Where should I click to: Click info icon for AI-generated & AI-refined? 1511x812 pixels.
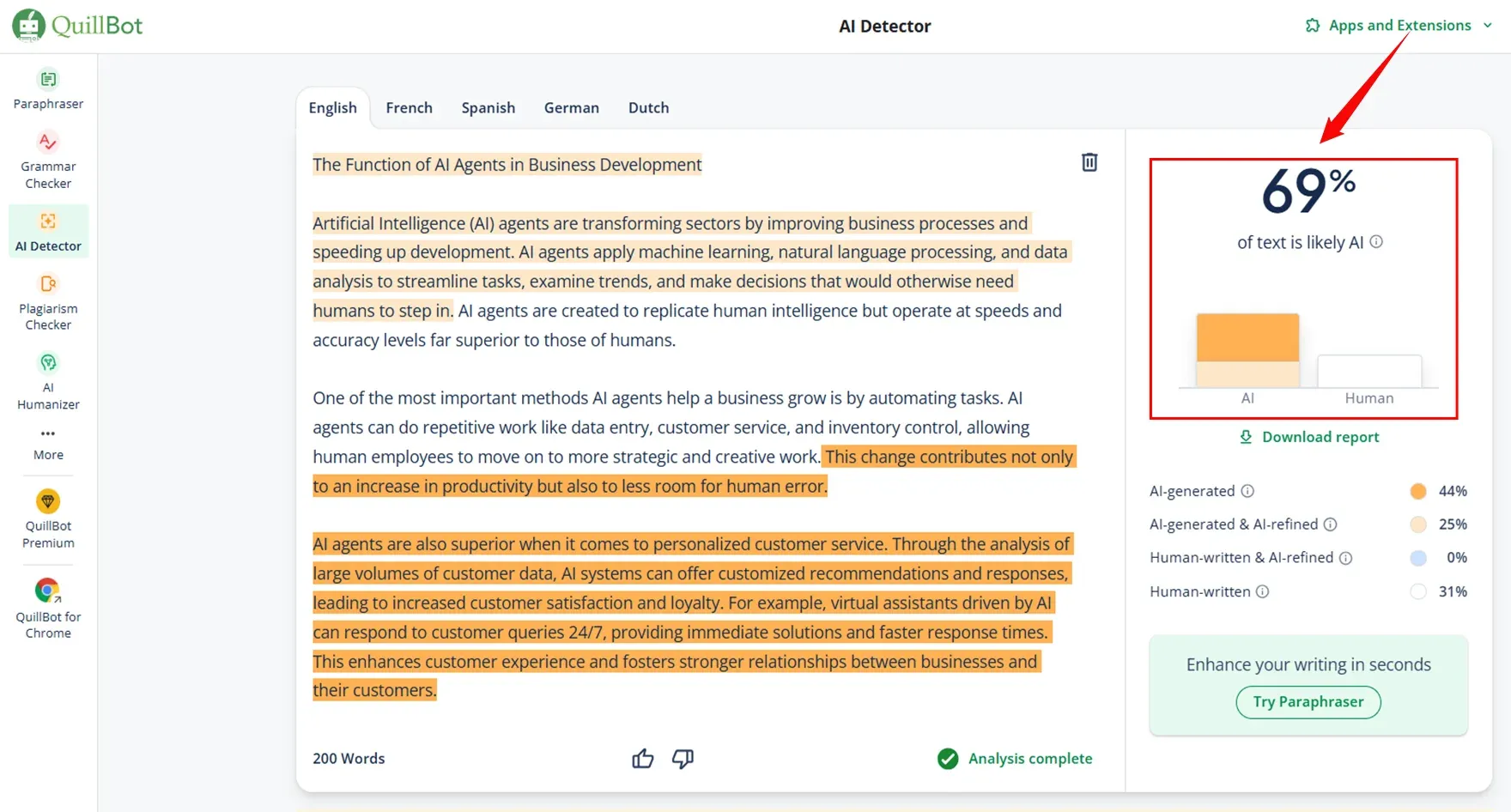pos(1330,524)
